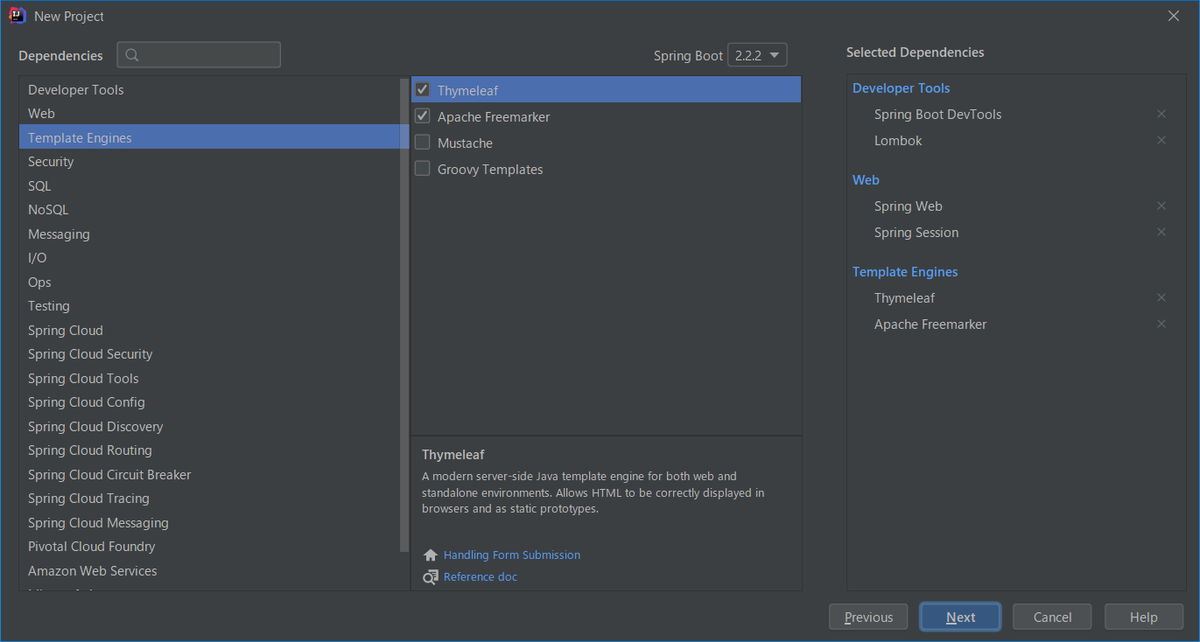Select the Spring Cloud Circuit Breaker category
The width and height of the screenshot is (1200, 642).
point(209,475)
